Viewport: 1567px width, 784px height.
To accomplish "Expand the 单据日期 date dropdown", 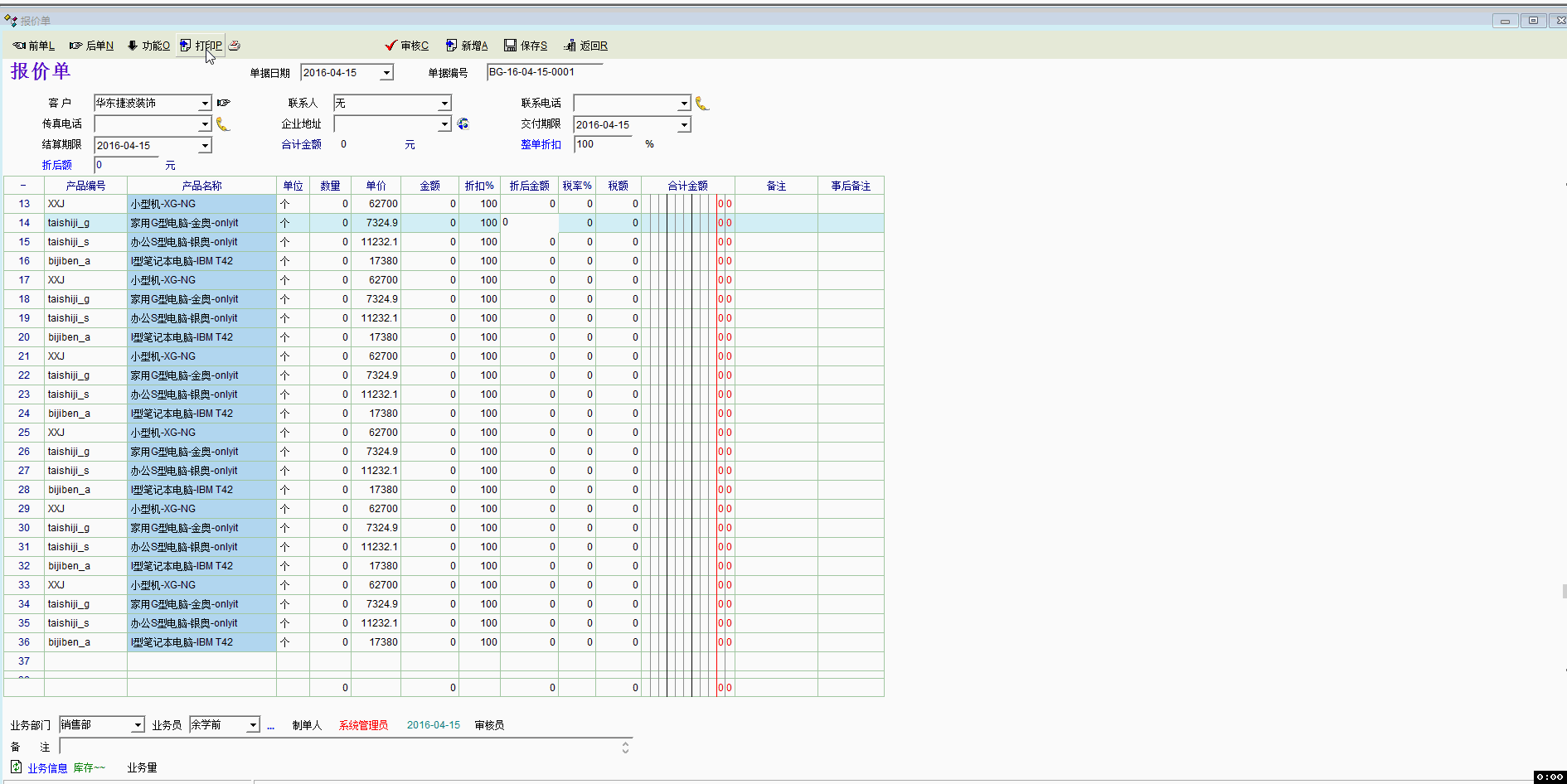I will click(386, 73).
